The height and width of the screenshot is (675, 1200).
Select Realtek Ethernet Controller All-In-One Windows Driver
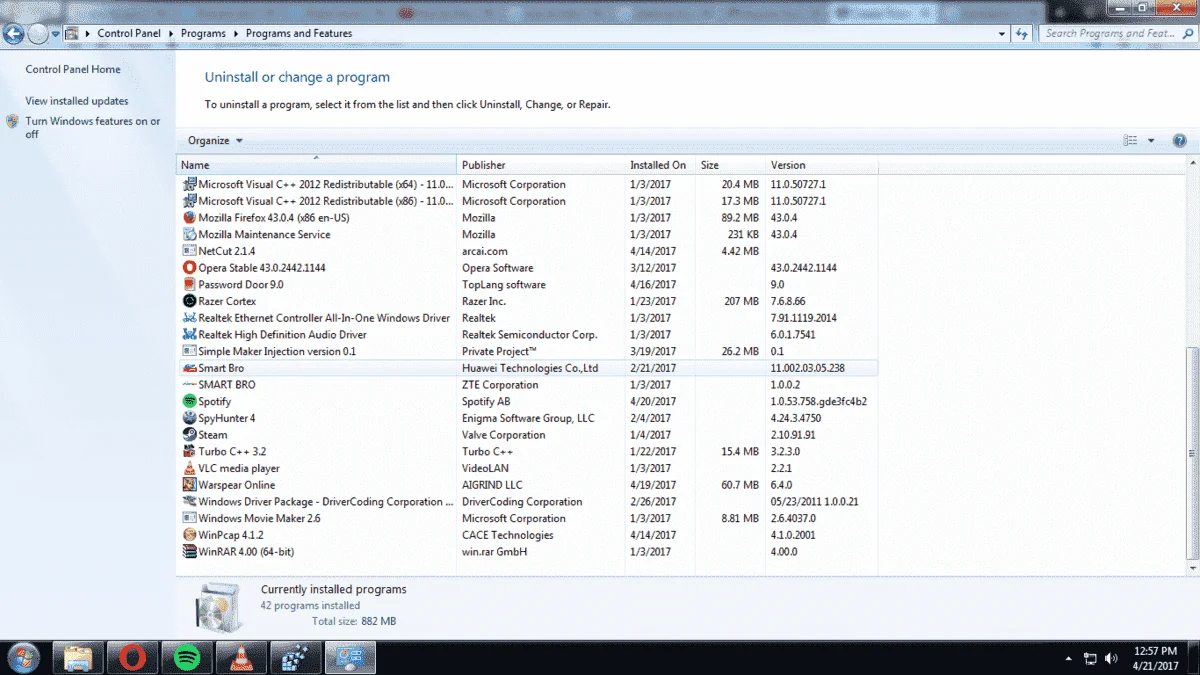528,318
